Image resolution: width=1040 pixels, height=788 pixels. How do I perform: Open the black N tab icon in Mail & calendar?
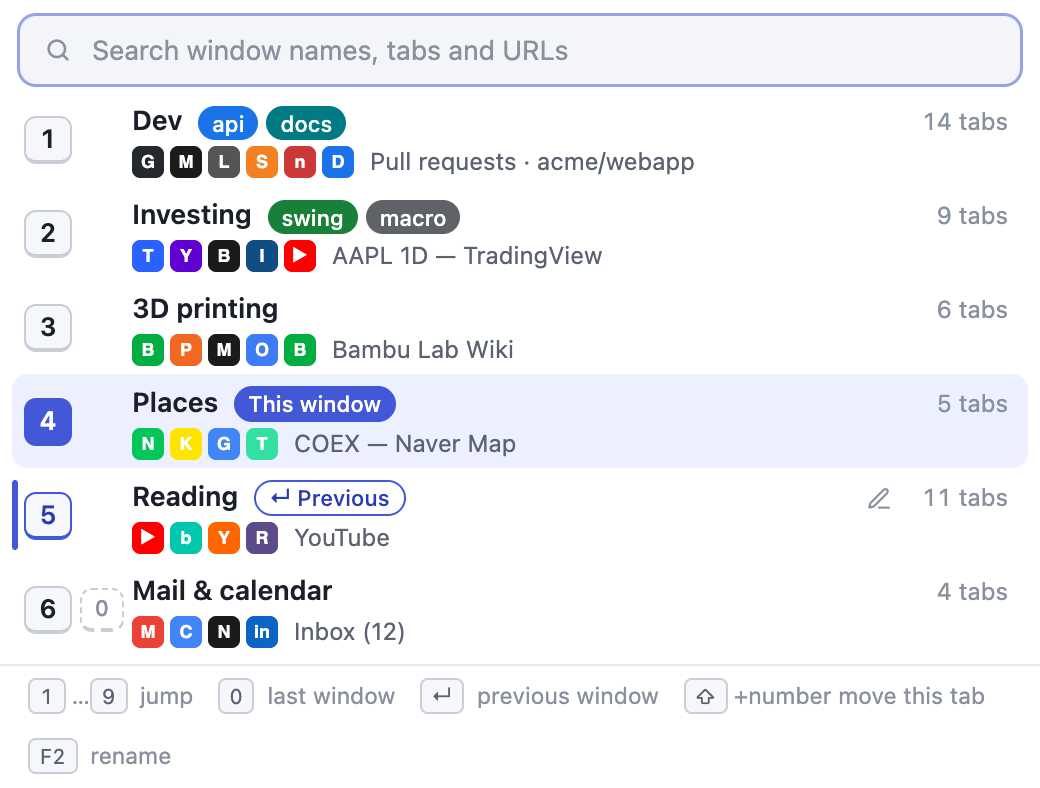[224, 632]
